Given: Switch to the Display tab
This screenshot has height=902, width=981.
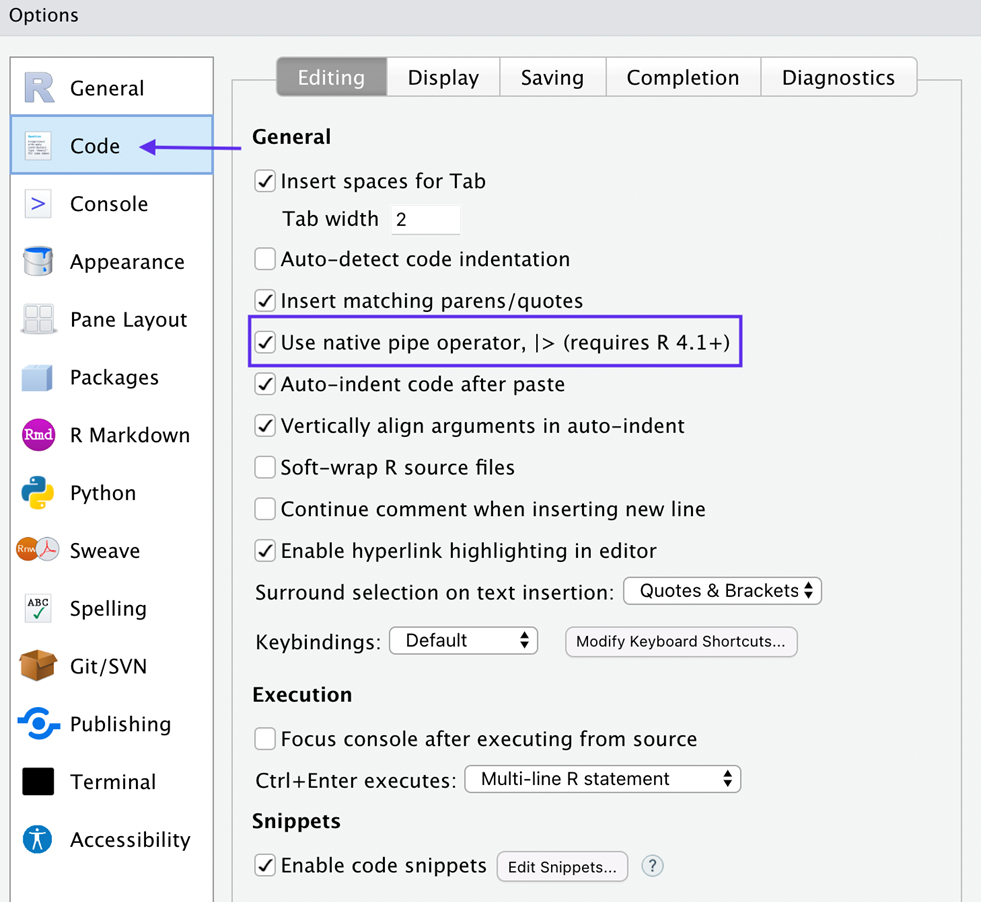Looking at the screenshot, I should (443, 78).
